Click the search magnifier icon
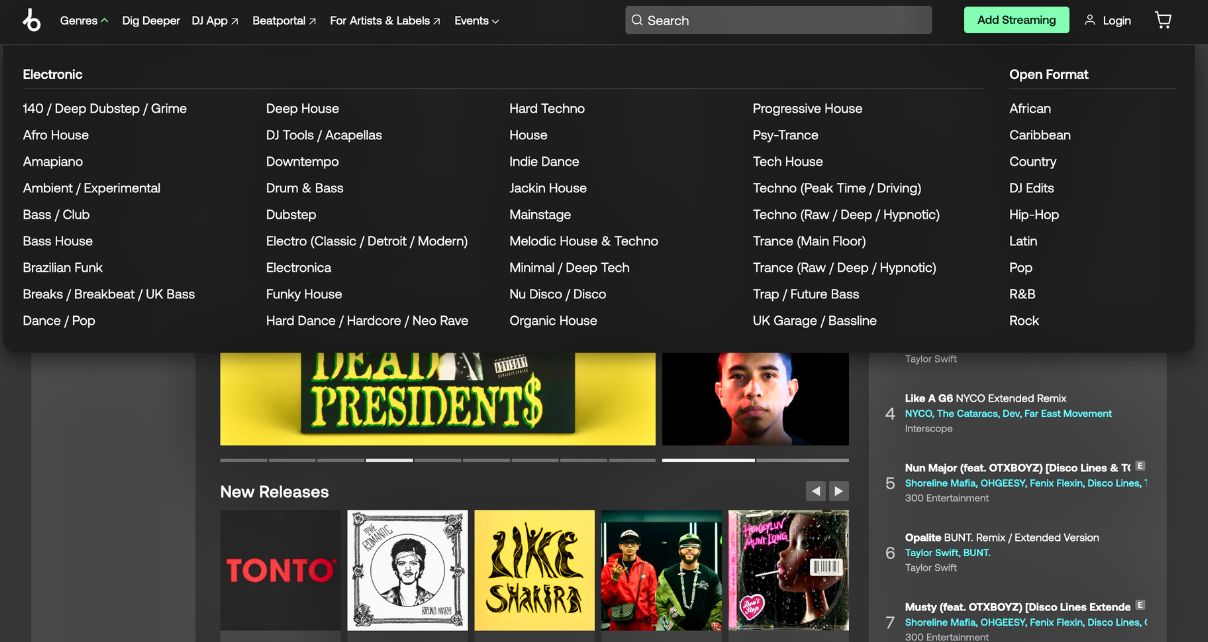The width and height of the screenshot is (1208, 642). pyautogui.click(x=636, y=20)
